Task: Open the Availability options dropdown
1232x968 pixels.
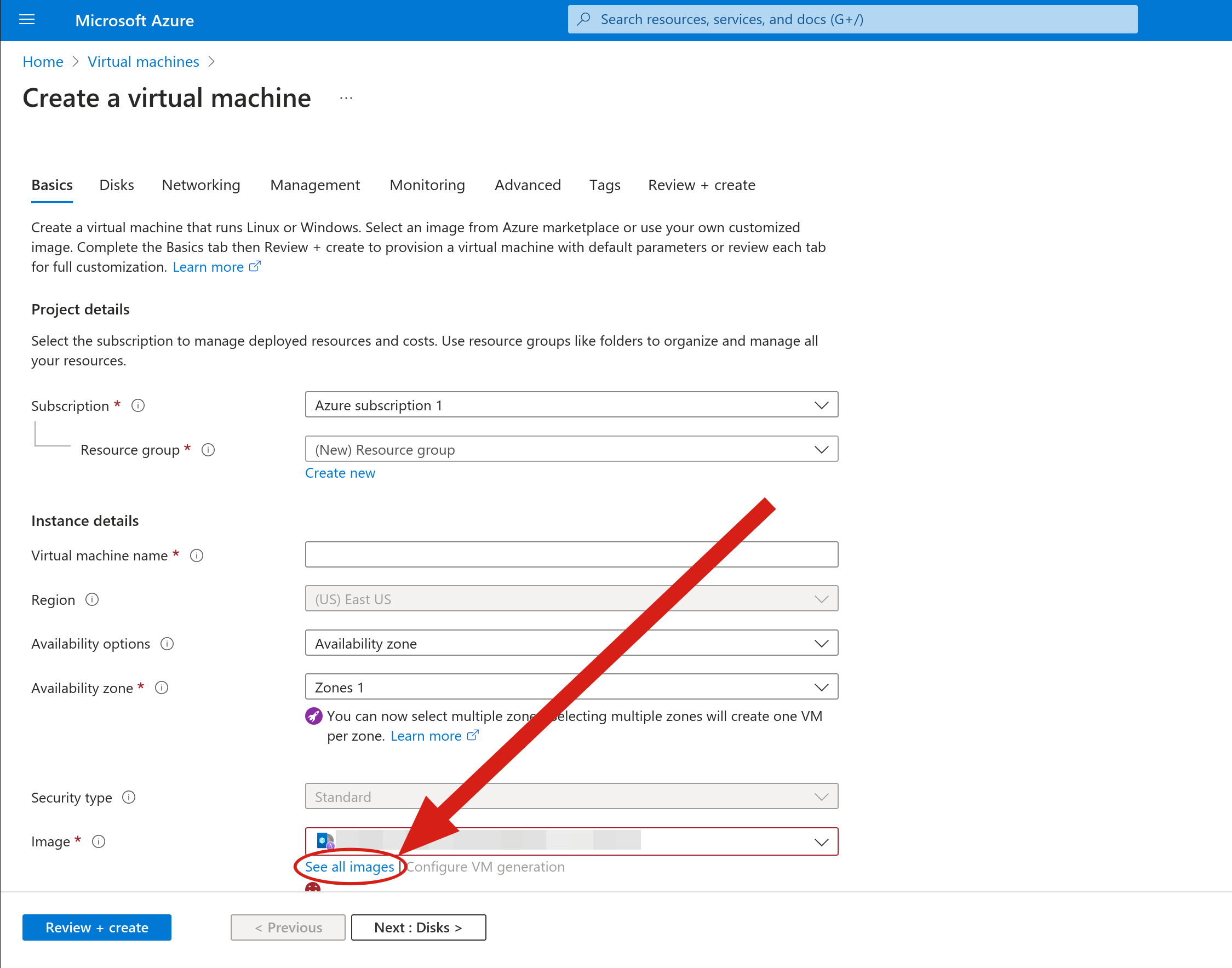Action: (571, 643)
